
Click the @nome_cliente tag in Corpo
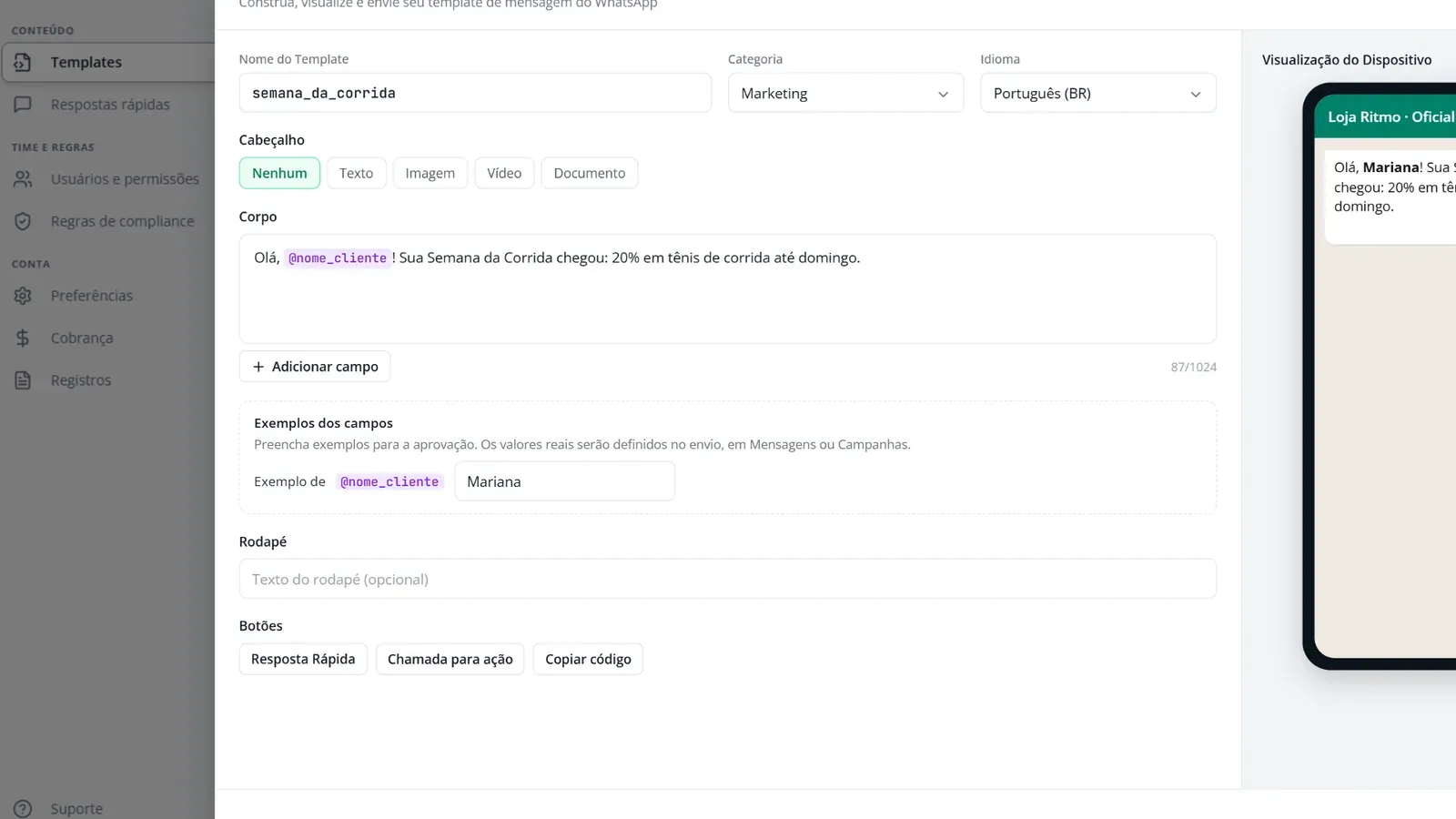point(338,258)
